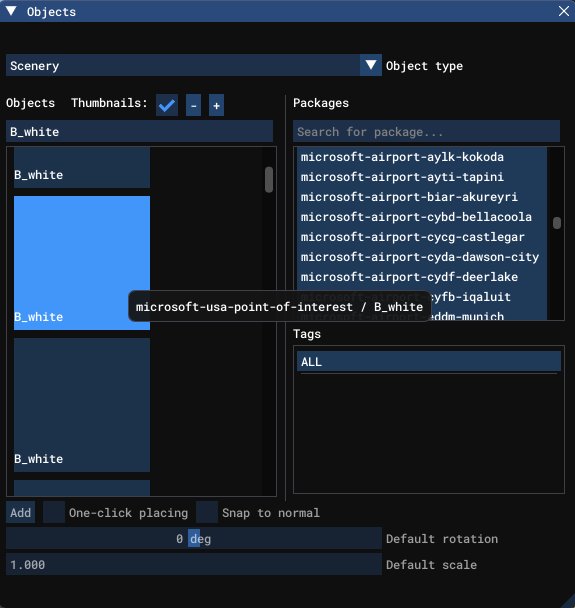The image size is (575, 608).
Task: Collapse the Objects window with the title triangle
Action: click(11, 11)
